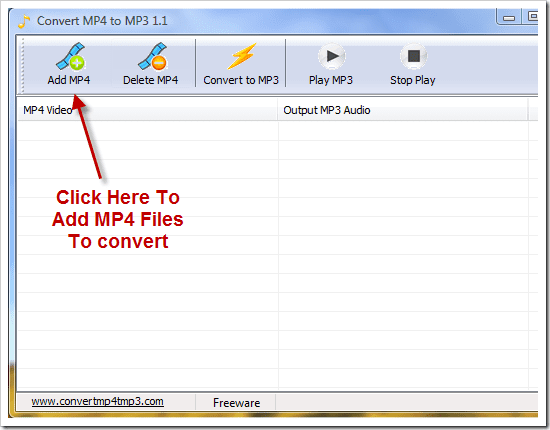550x430 pixels.
Task: Play the output with Play MP3
Action: click(x=331, y=64)
